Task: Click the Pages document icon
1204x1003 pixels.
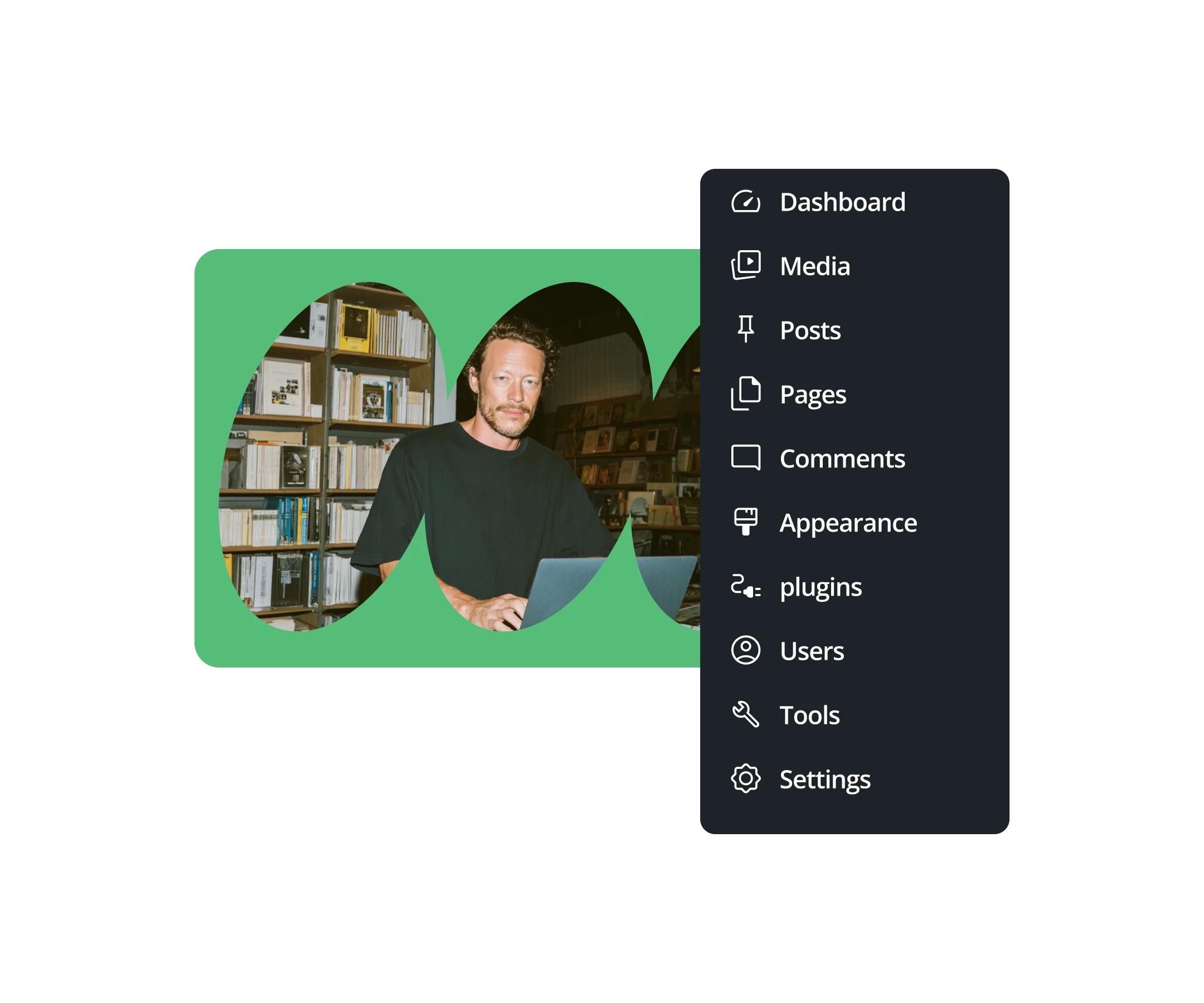Action: coord(745,394)
